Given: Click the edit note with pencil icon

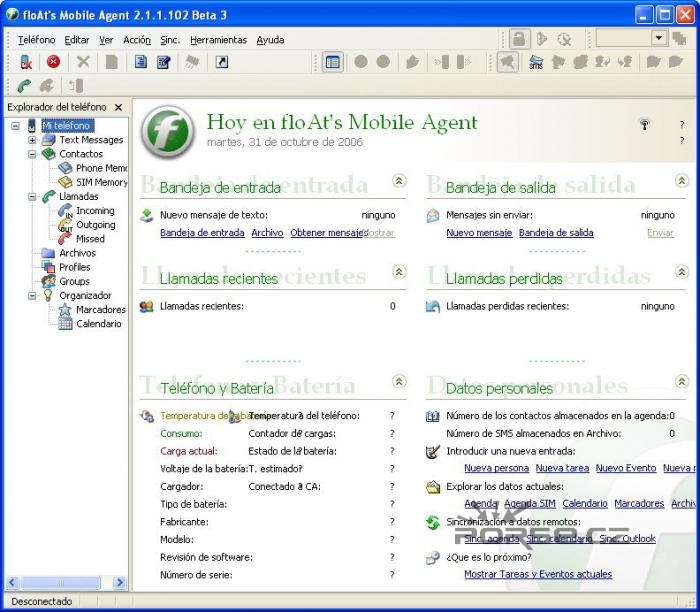Looking at the screenshot, I should [x=164, y=62].
